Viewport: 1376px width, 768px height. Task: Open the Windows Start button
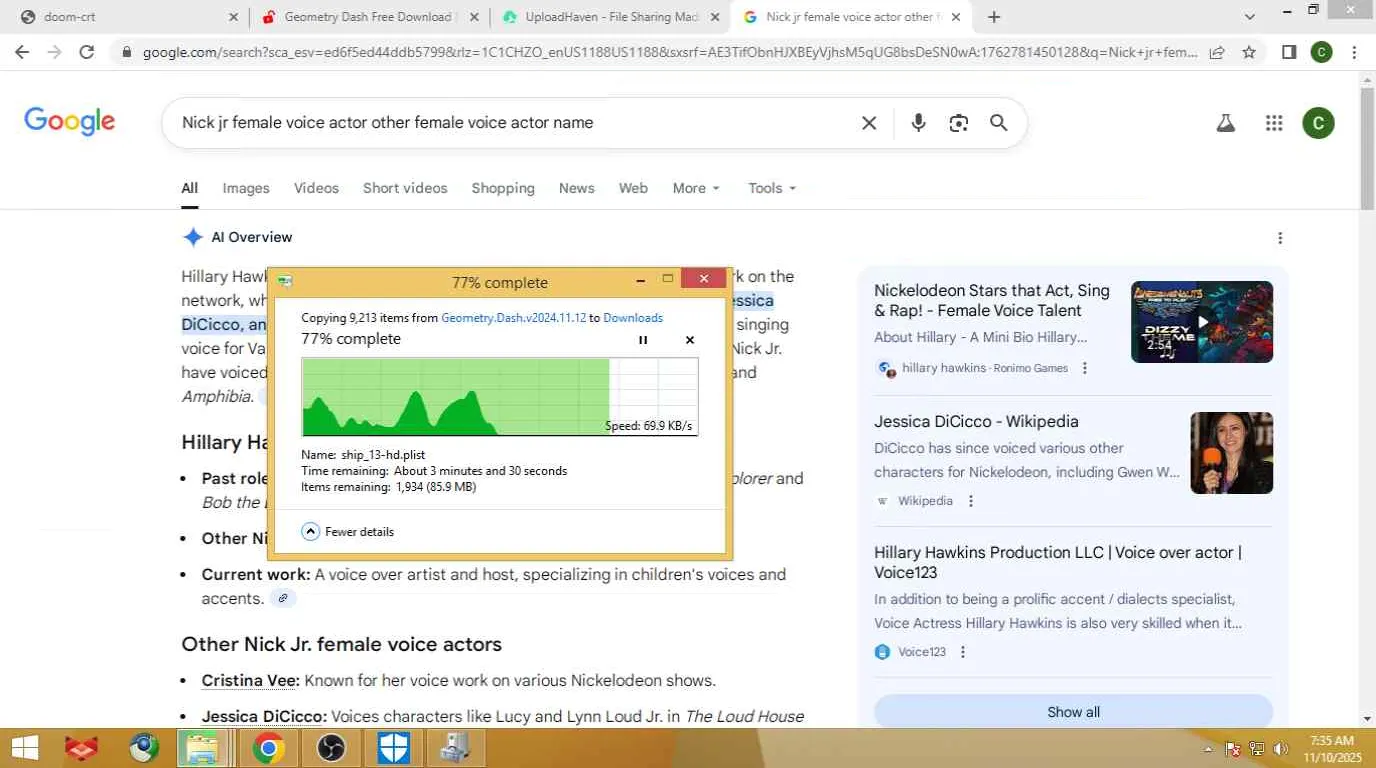(x=24, y=748)
